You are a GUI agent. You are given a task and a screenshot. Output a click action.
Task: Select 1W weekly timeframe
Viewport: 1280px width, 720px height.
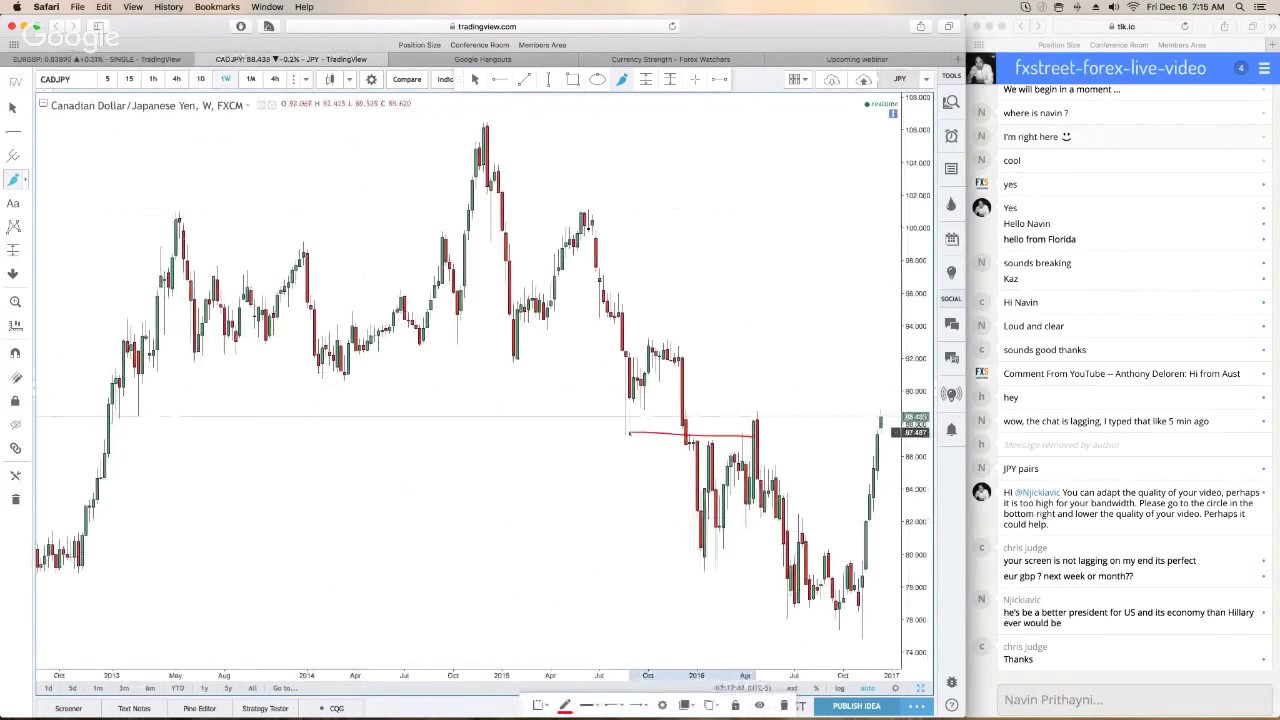pos(225,79)
